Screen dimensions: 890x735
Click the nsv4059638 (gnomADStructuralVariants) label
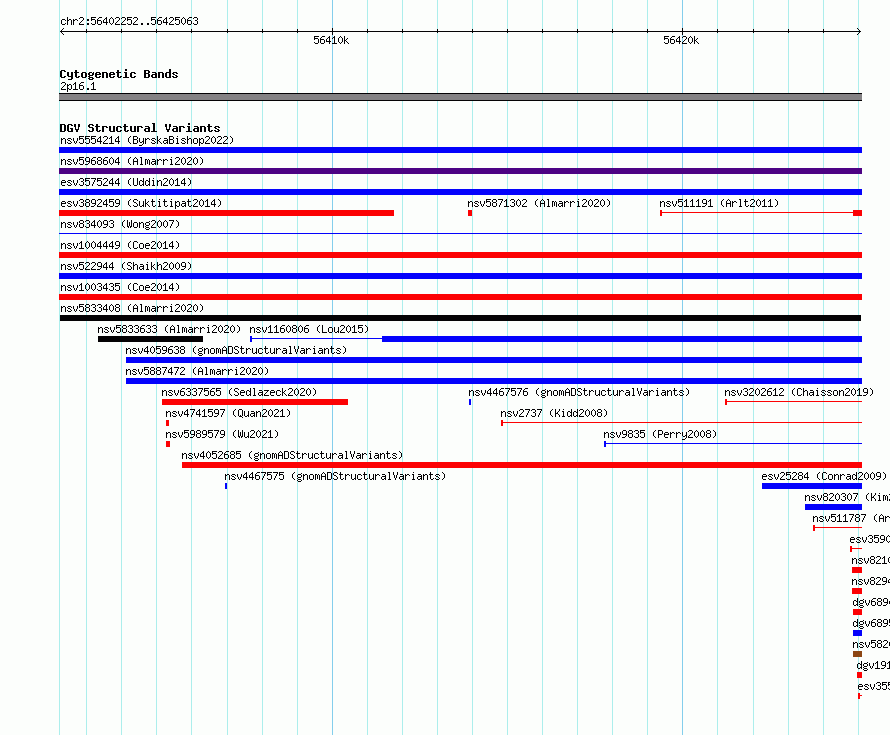[x=236, y=350]
